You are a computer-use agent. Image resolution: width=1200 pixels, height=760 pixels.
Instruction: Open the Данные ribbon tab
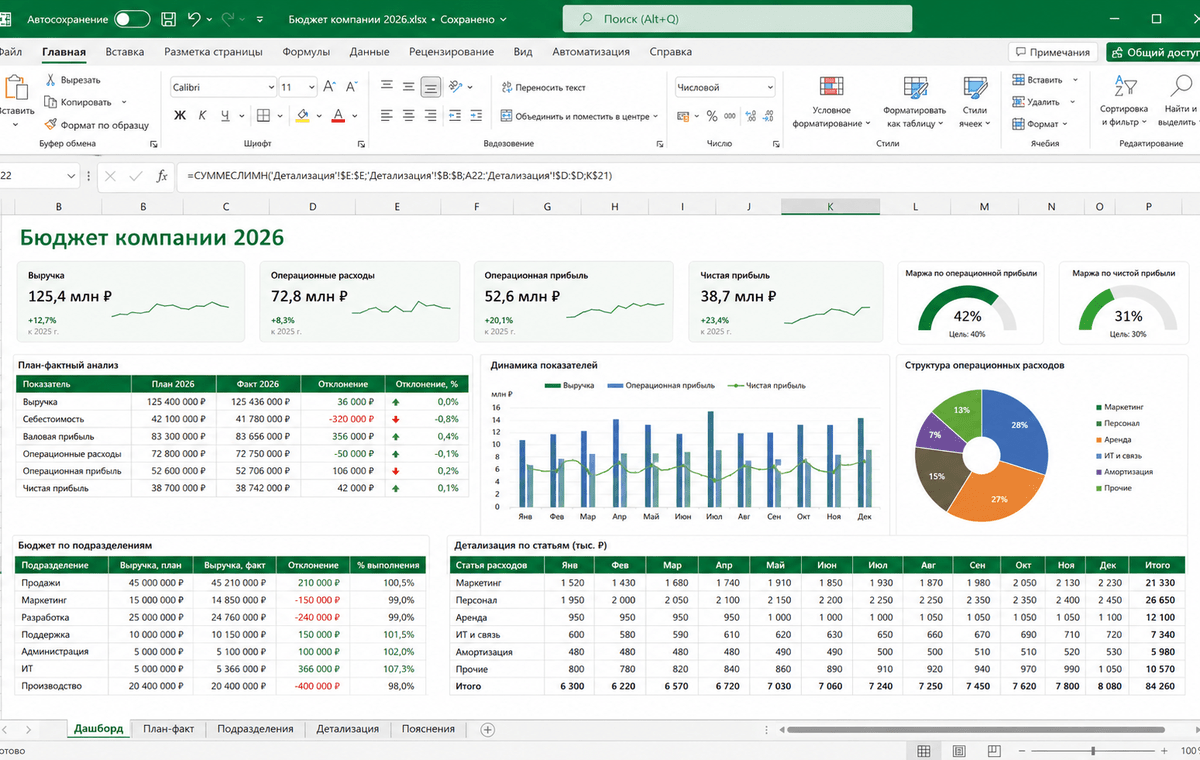pyautogui.click(x=369, y=52)
